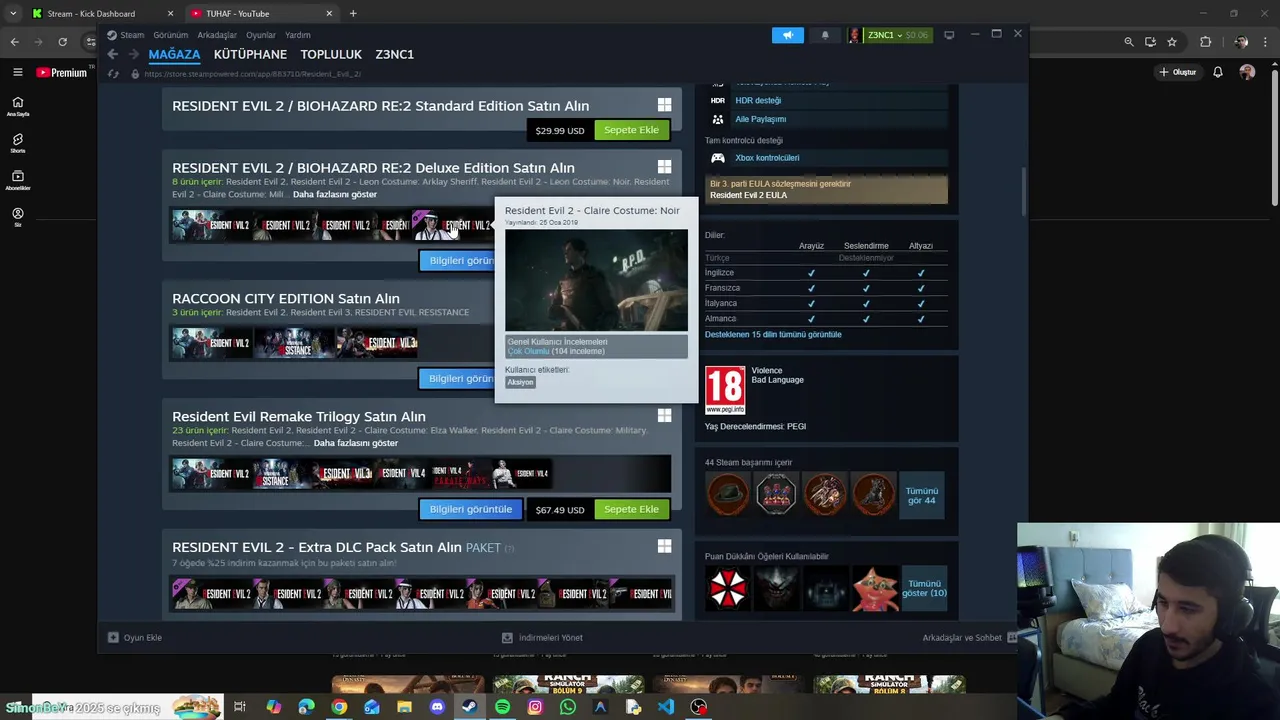Open Steam announcements megaphone button

788,35
